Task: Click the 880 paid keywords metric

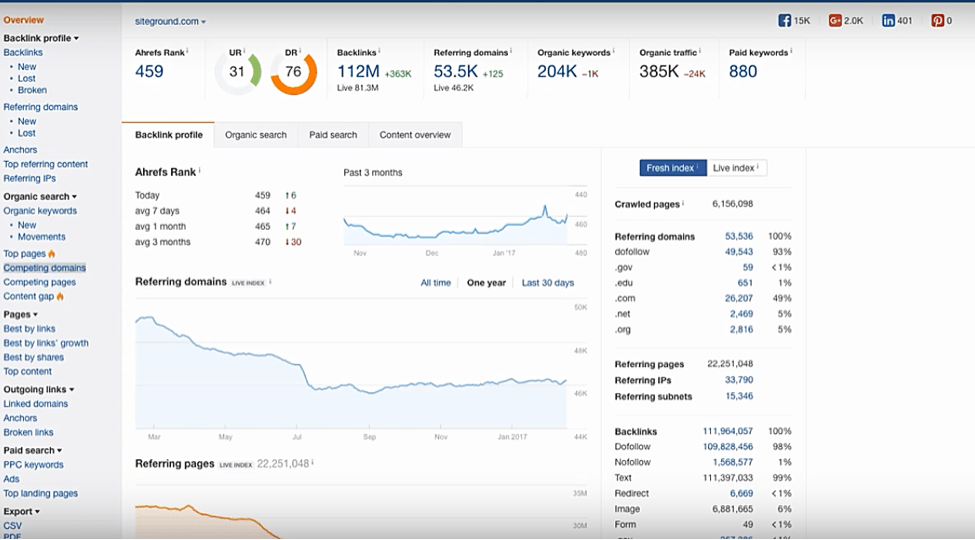Action: (743, 72)
